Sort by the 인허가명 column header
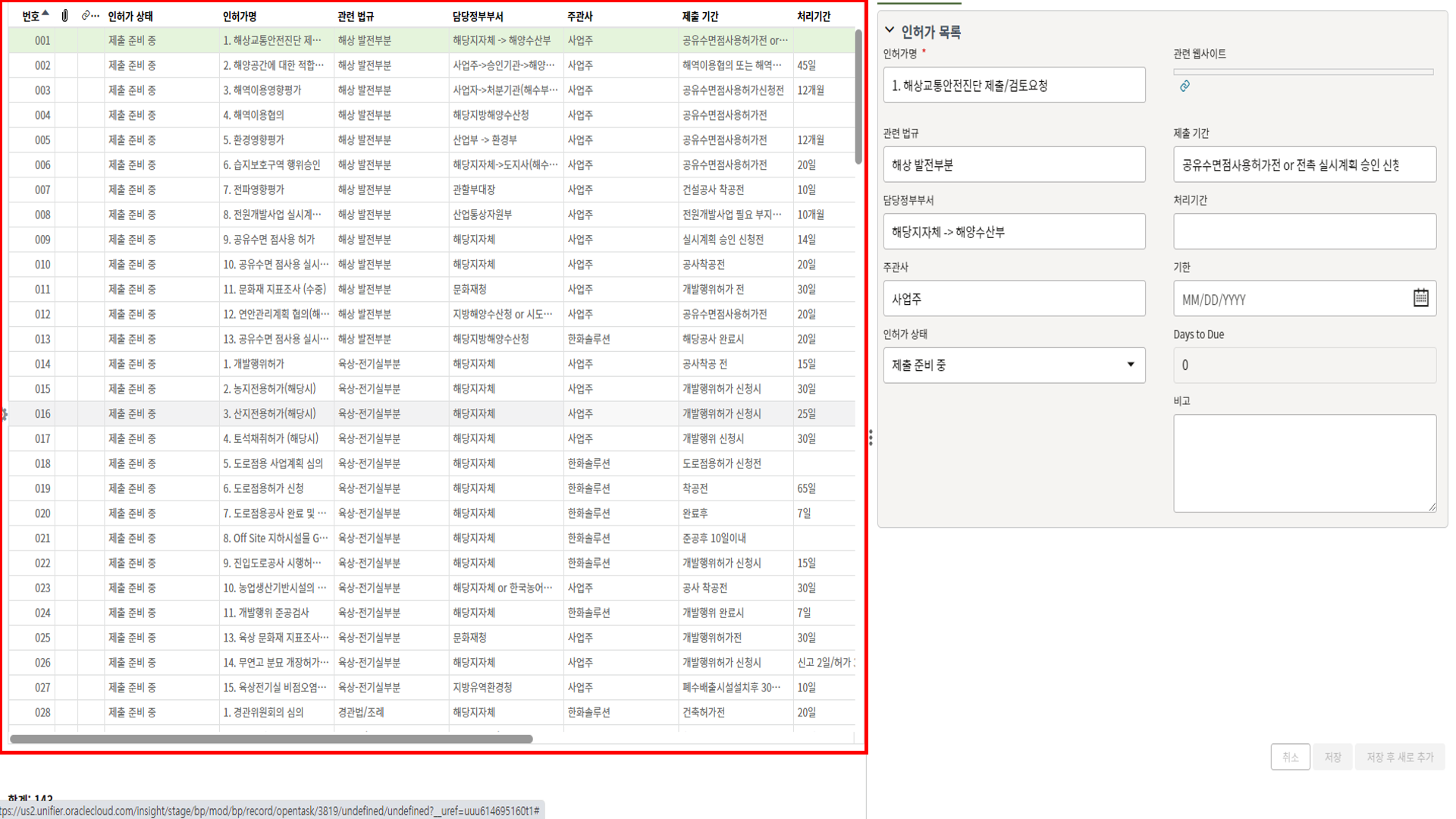The image size is (1456, 819). click(240, 16)
